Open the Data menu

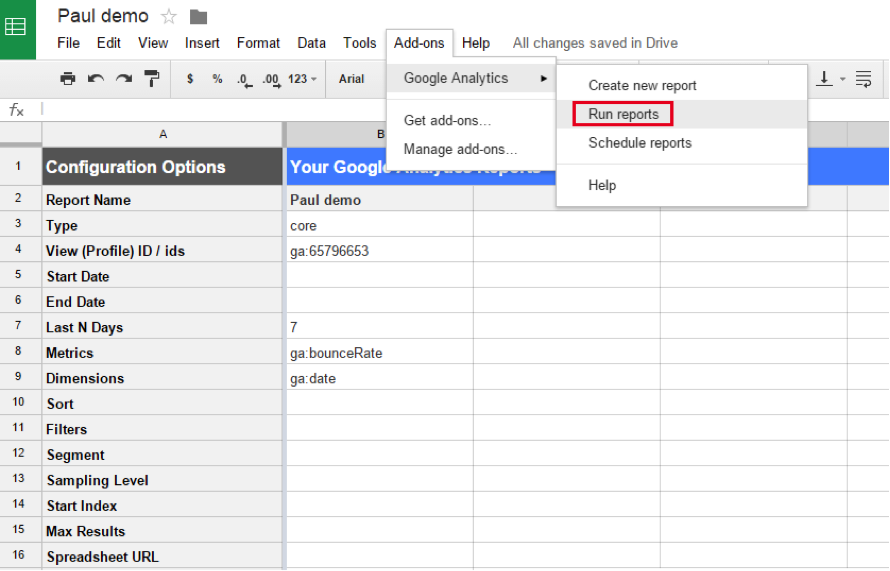click(x=312, y=43)
